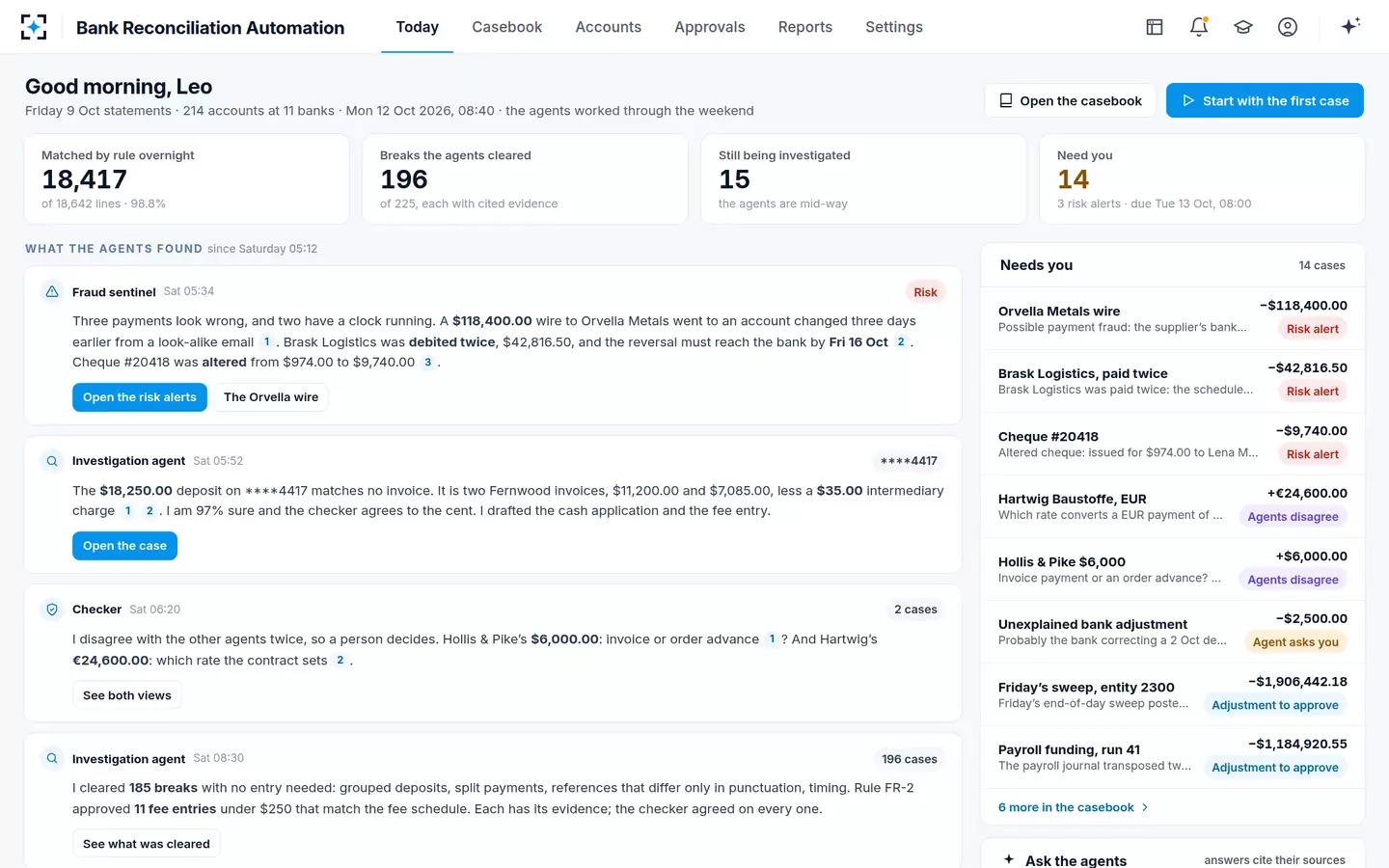Click the Bank Reconciliation Automation logo icon
Screen dimensions: 1389x868
34,27
